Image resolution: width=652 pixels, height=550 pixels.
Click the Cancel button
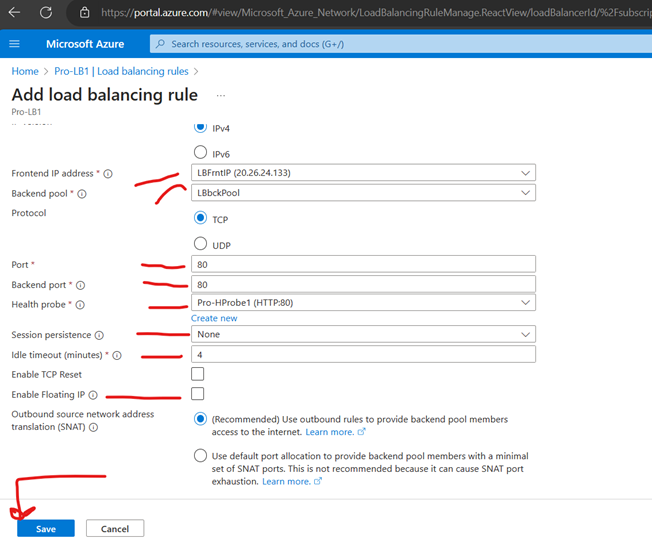point(115,528)
